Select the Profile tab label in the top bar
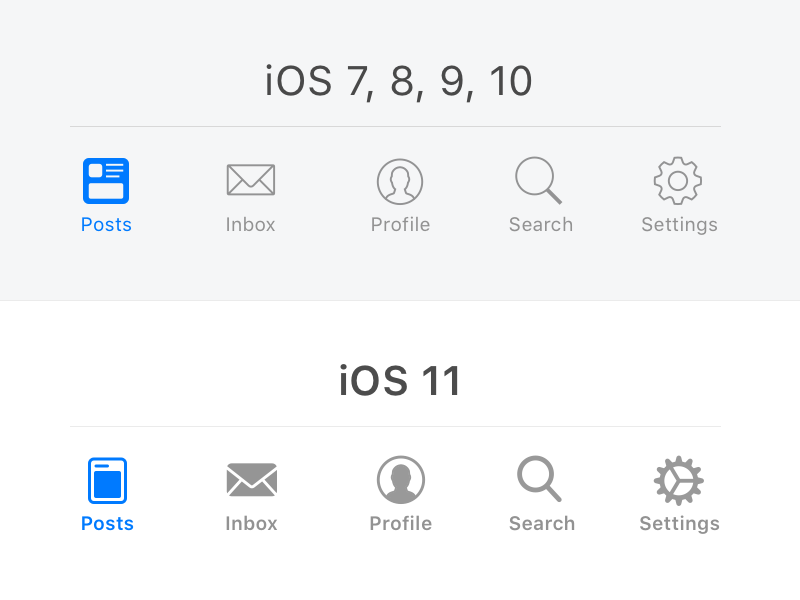 click(400, 224)
